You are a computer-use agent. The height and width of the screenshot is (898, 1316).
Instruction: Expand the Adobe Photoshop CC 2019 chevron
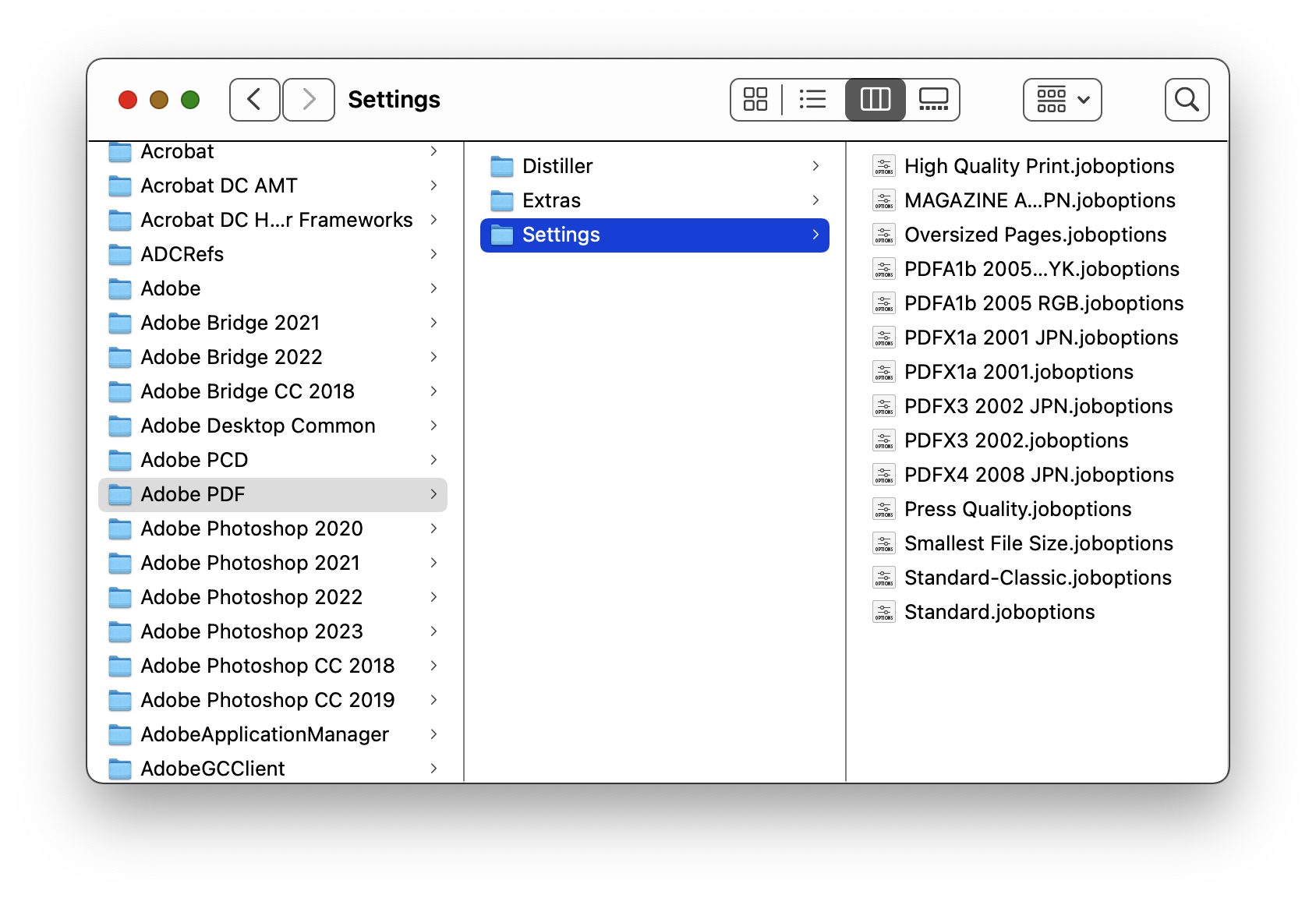coord(433,700)
